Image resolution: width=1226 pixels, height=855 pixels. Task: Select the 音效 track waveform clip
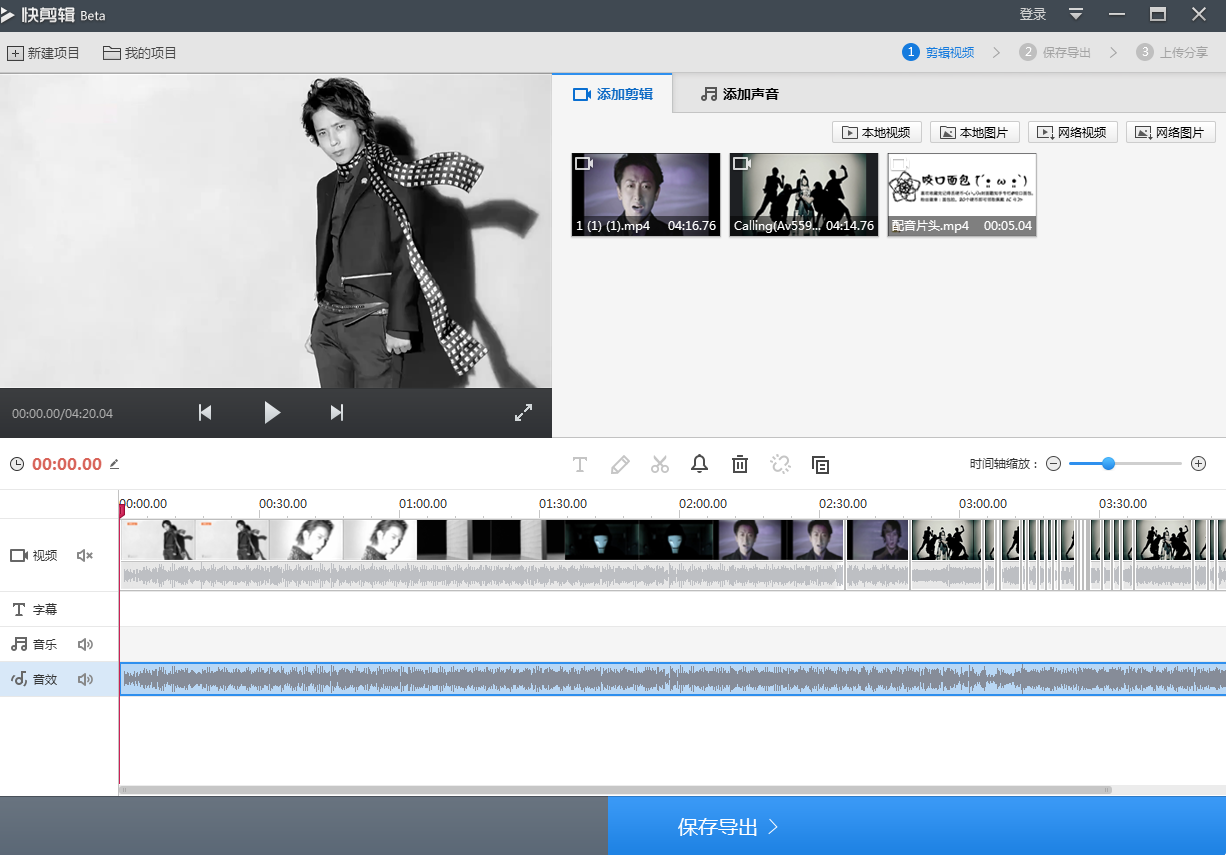point(673,679)
